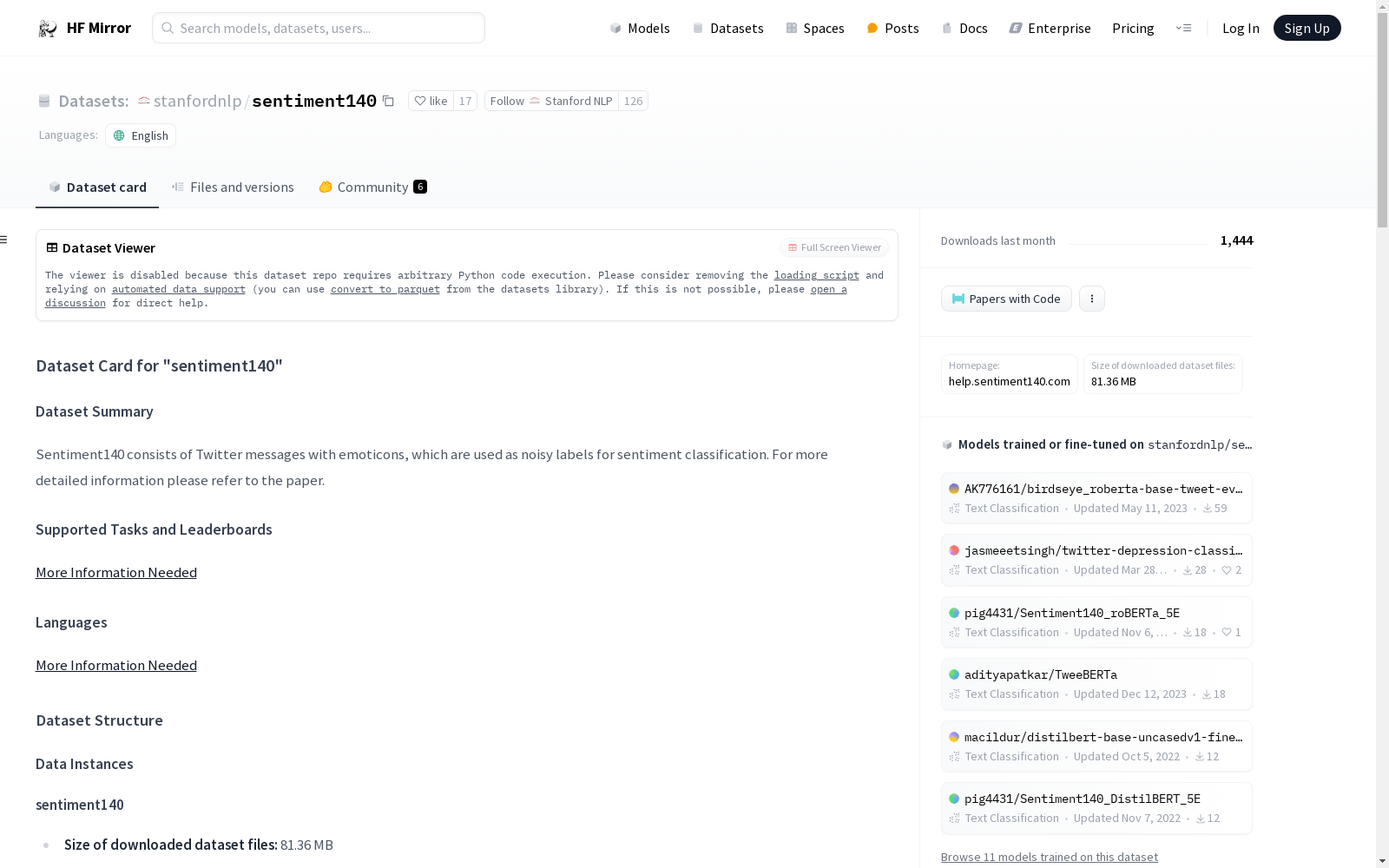Click the downloads count 1,444
The width and height of the screenshot is (1389, 868).
click(1236, 240)
